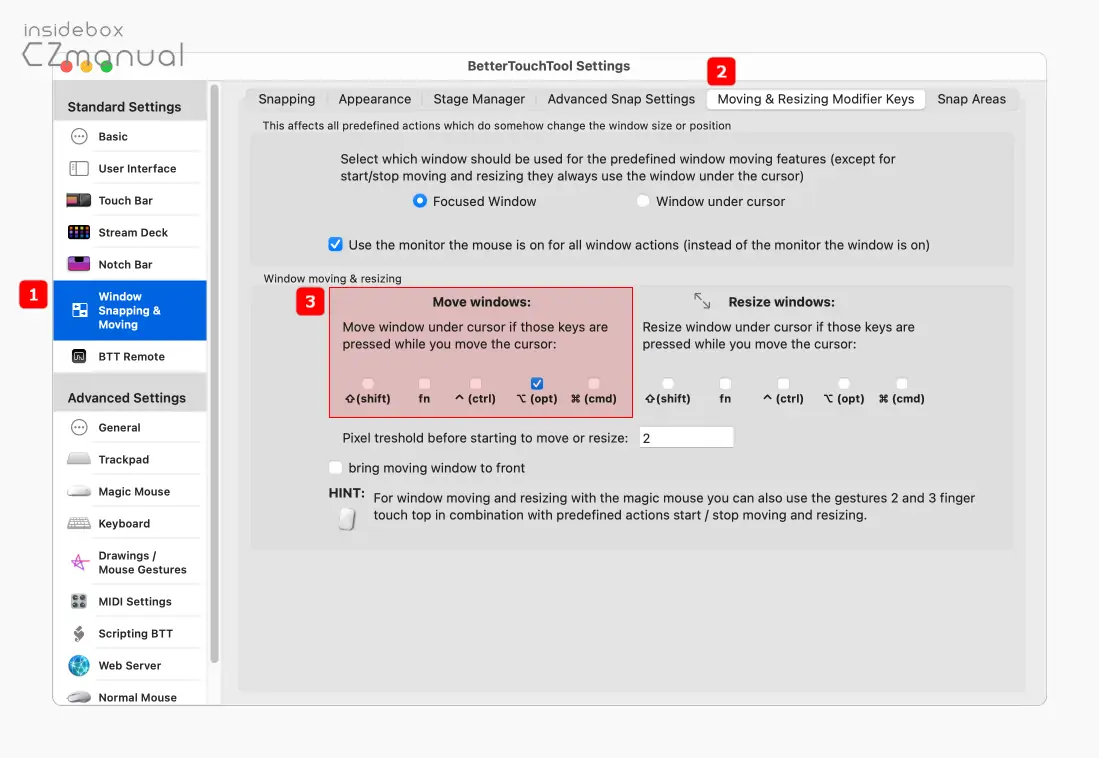Screen dimensions: 1099x758
Task: Click the Touch Bar icon
Action: 78,201
